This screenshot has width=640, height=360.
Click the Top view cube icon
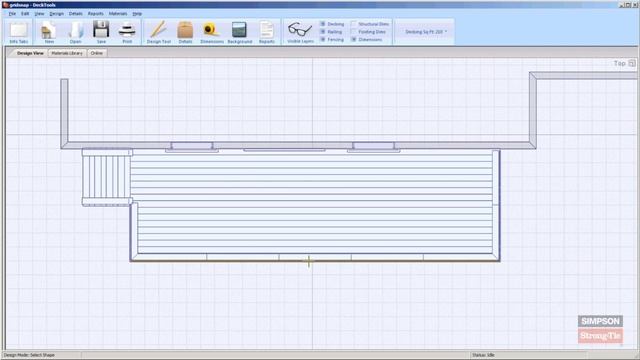[632, 63]
